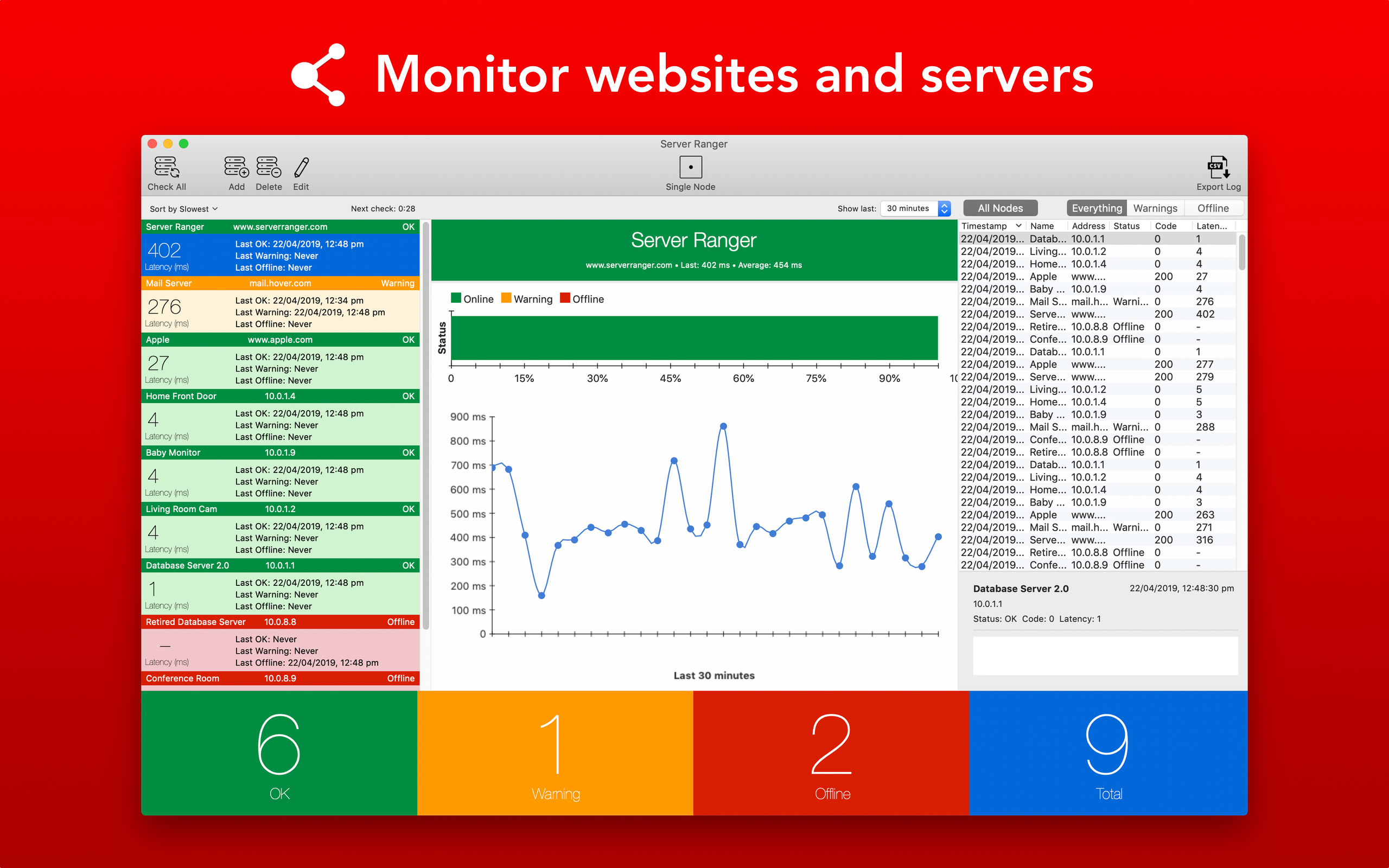The width and height of the screenshot is (1389, 868).
Task: Click the red Offline legend swatch
Action: (x=565, y=298)
